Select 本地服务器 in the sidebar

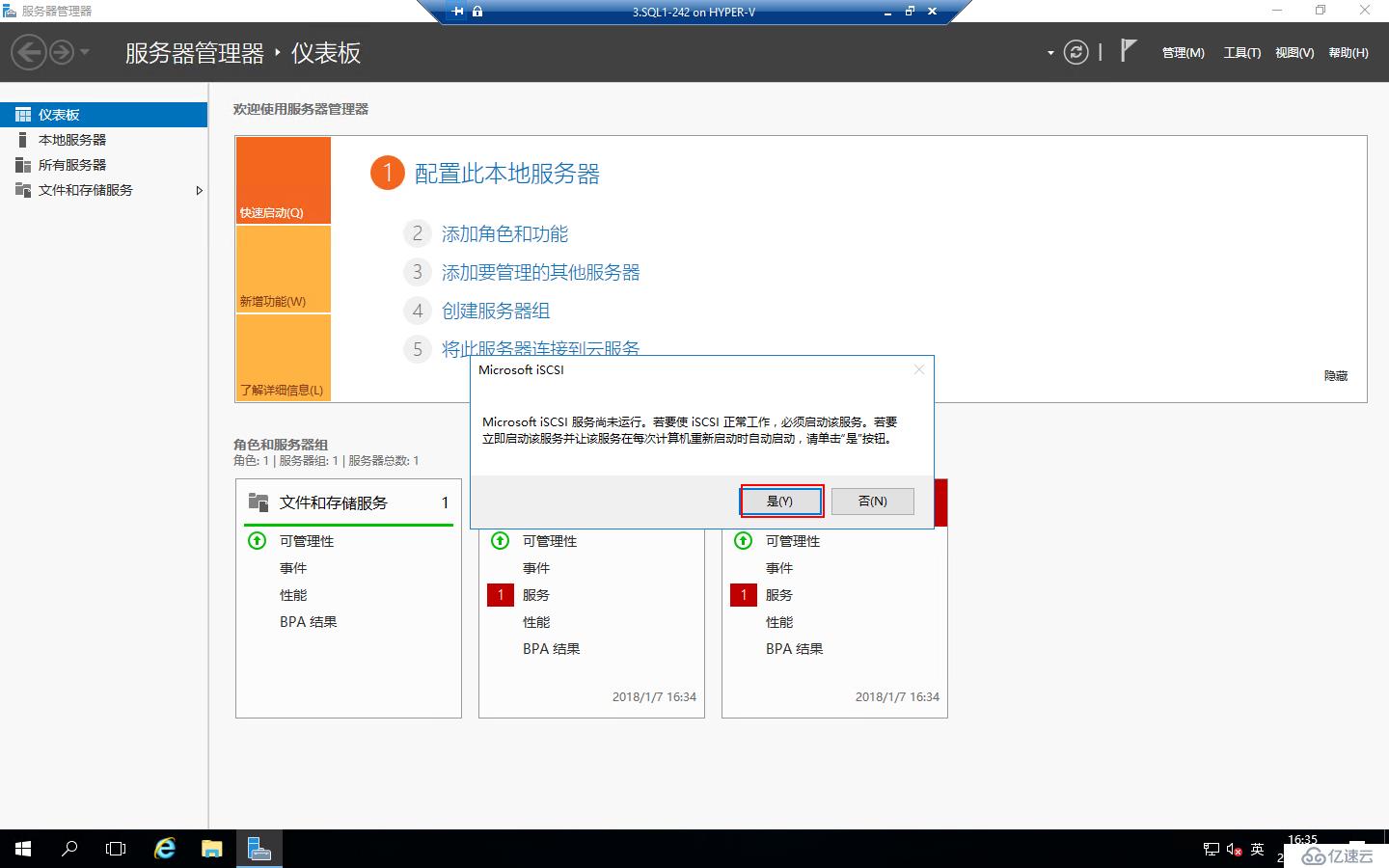click(x=103, y=140)
